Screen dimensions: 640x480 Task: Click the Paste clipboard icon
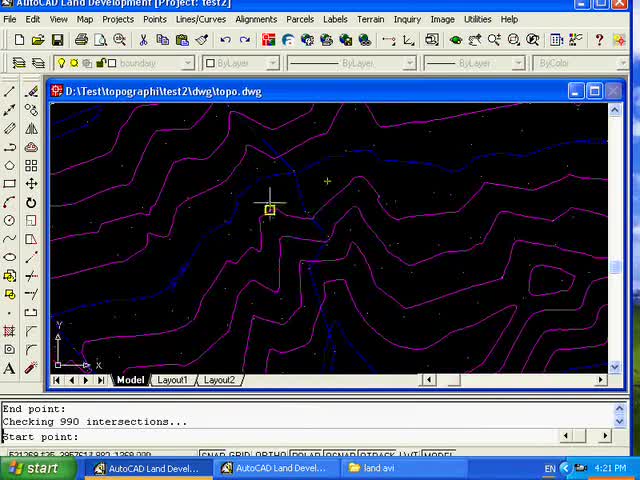coord(182,40)
